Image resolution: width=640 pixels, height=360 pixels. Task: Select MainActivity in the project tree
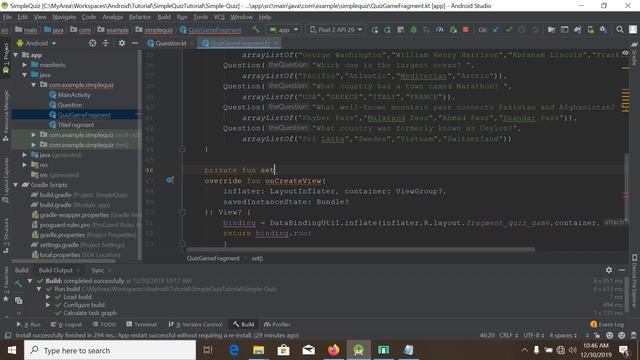pos(69,95)
